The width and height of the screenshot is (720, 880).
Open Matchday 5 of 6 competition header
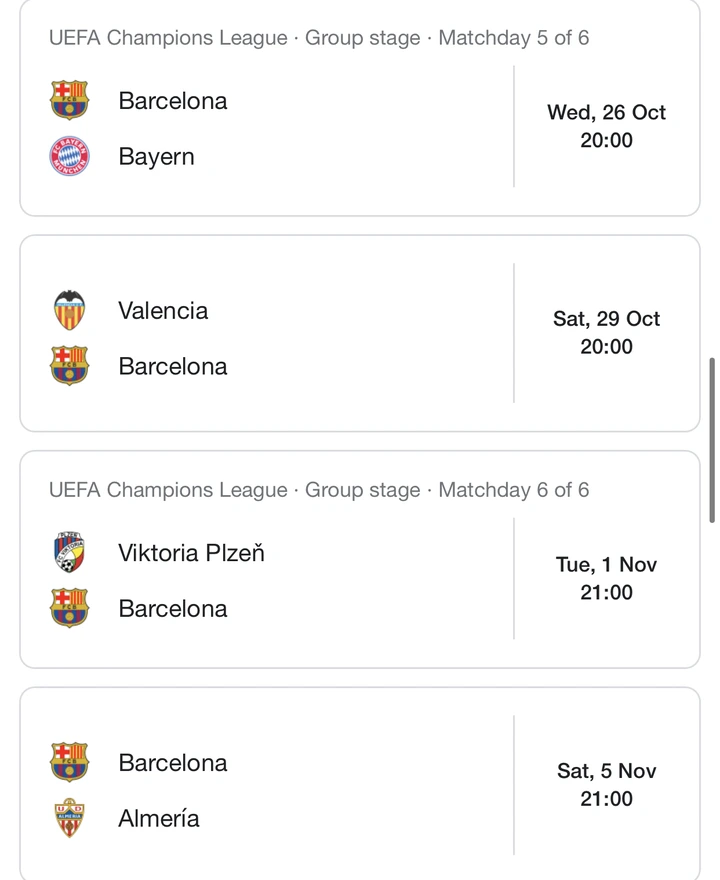319,38
